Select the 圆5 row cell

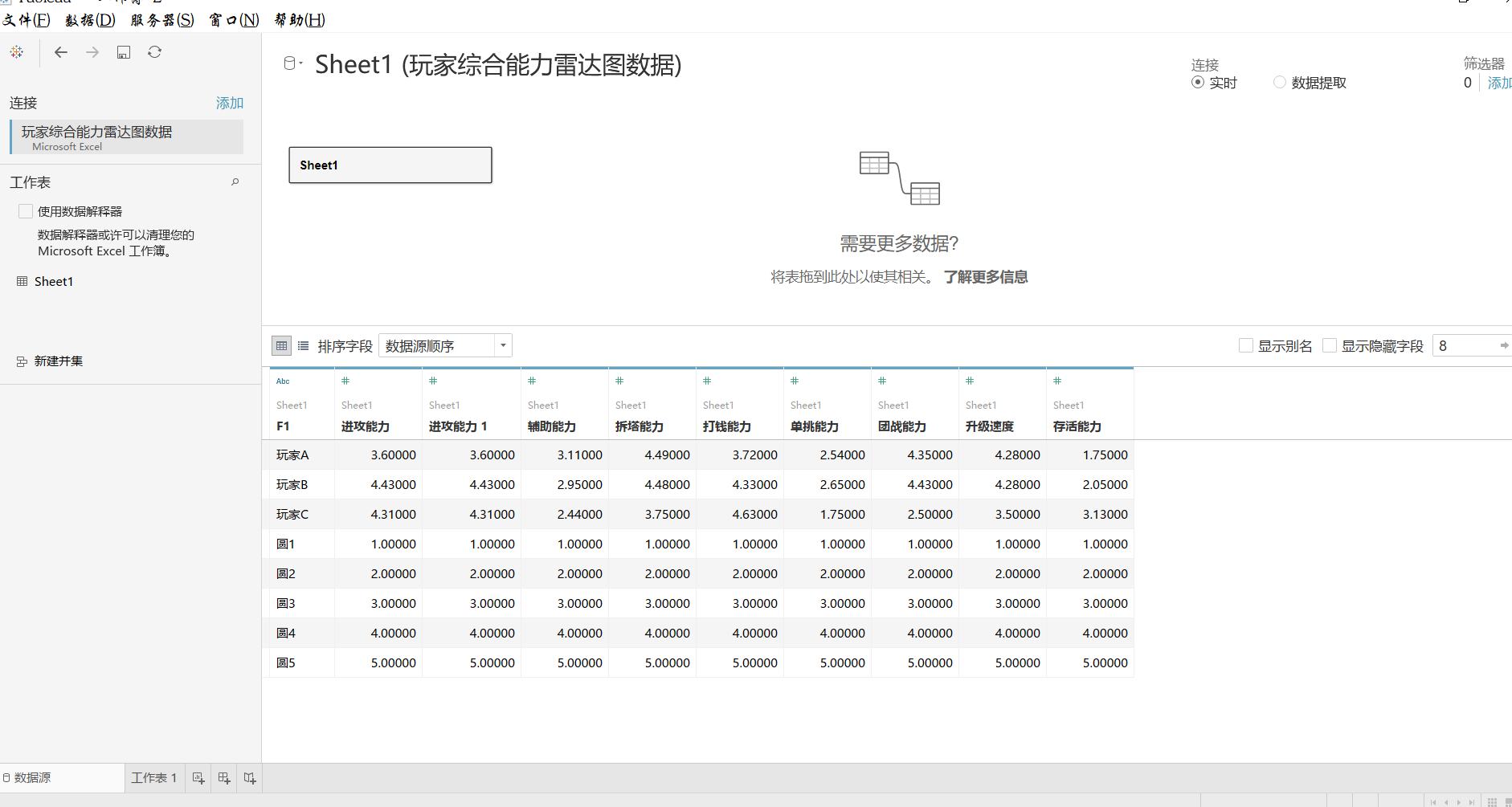pyautogui.click(x=302, y=663)
